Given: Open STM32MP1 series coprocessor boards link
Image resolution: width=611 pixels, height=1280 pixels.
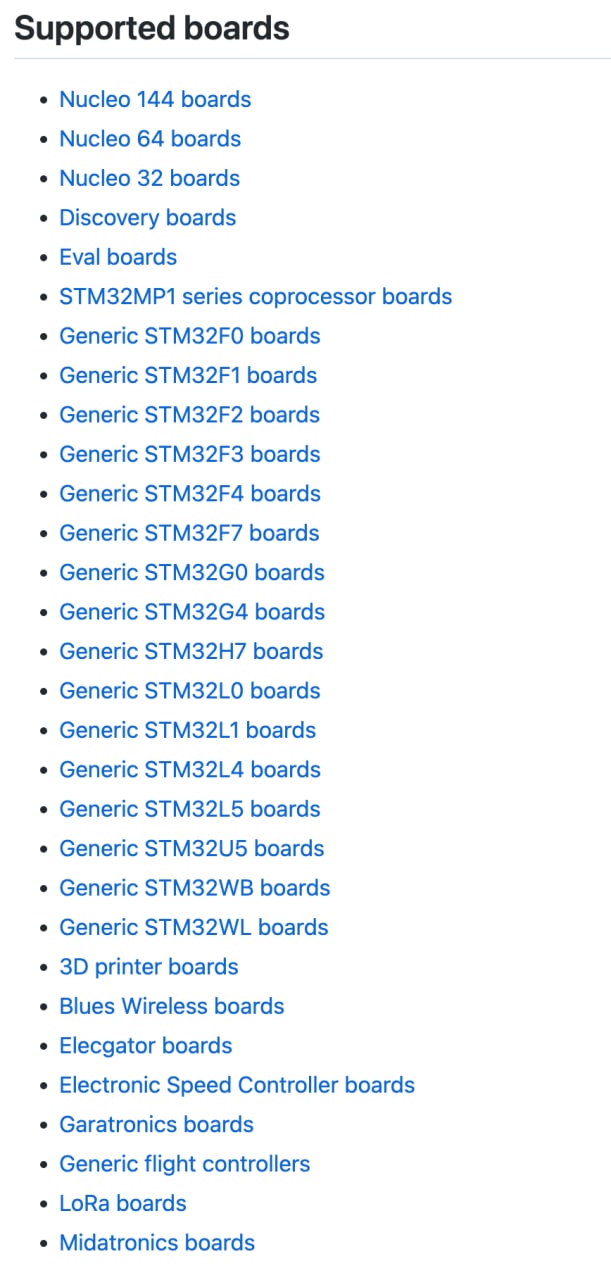Looking at the screenshot, I should coord(255,297).
